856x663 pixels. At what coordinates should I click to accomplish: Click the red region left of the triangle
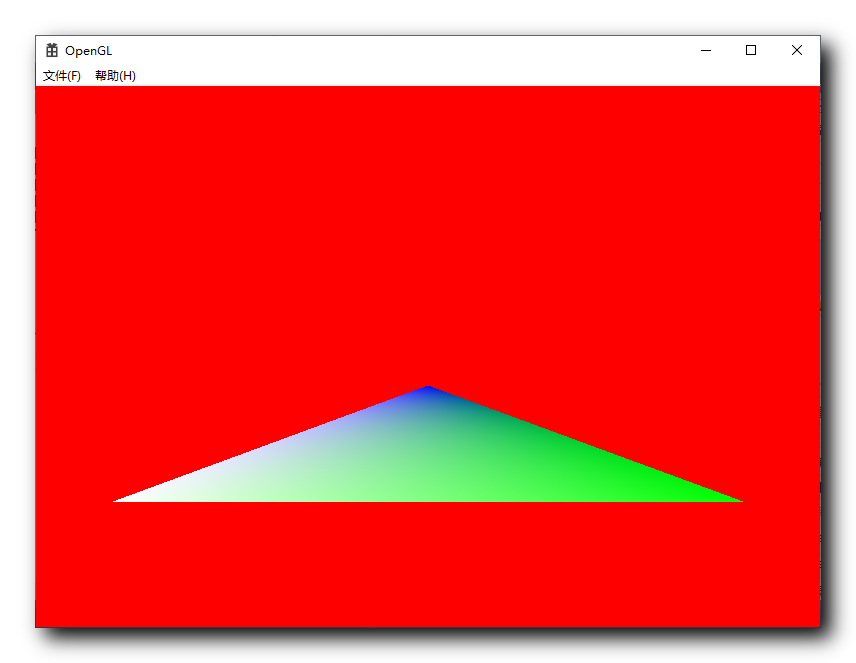tap(100, 450)
